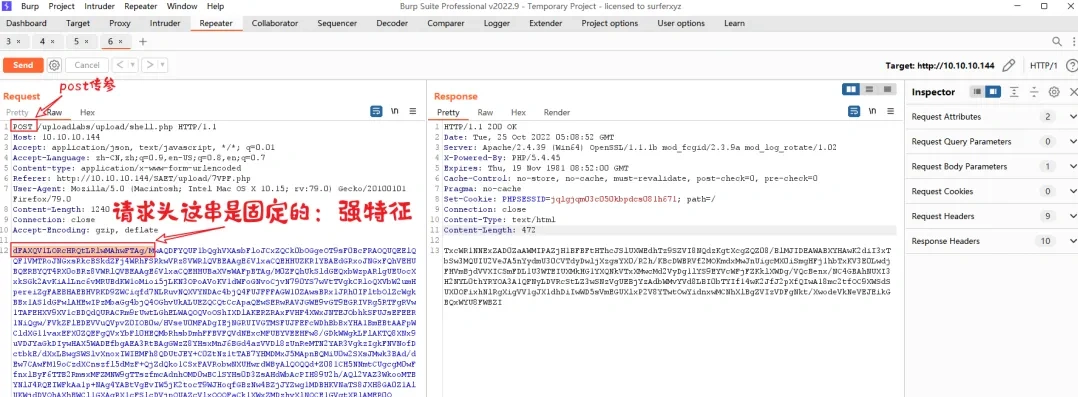Open the Project menu

[x=62, y=6]
